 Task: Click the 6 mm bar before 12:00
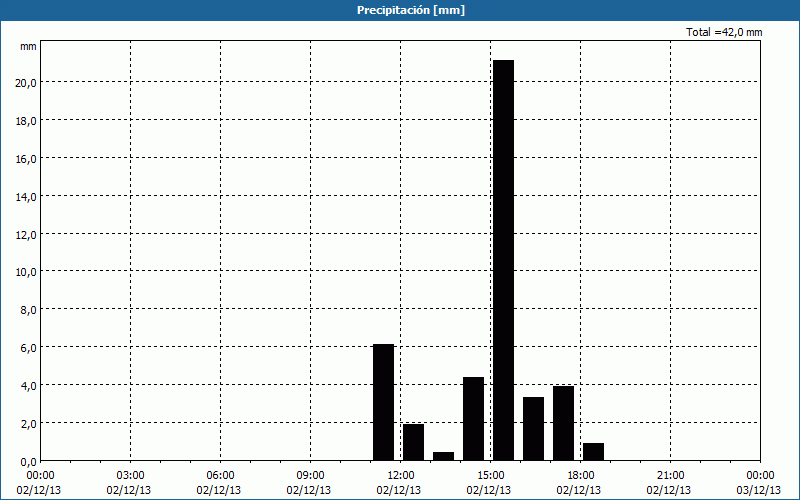tap(383, 403)
